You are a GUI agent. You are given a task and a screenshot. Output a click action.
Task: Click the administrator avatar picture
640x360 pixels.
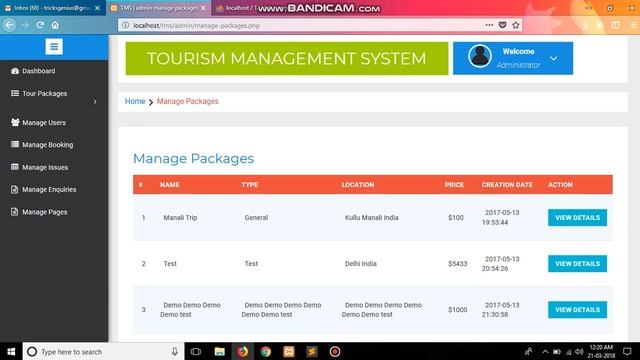coord(480,56)
